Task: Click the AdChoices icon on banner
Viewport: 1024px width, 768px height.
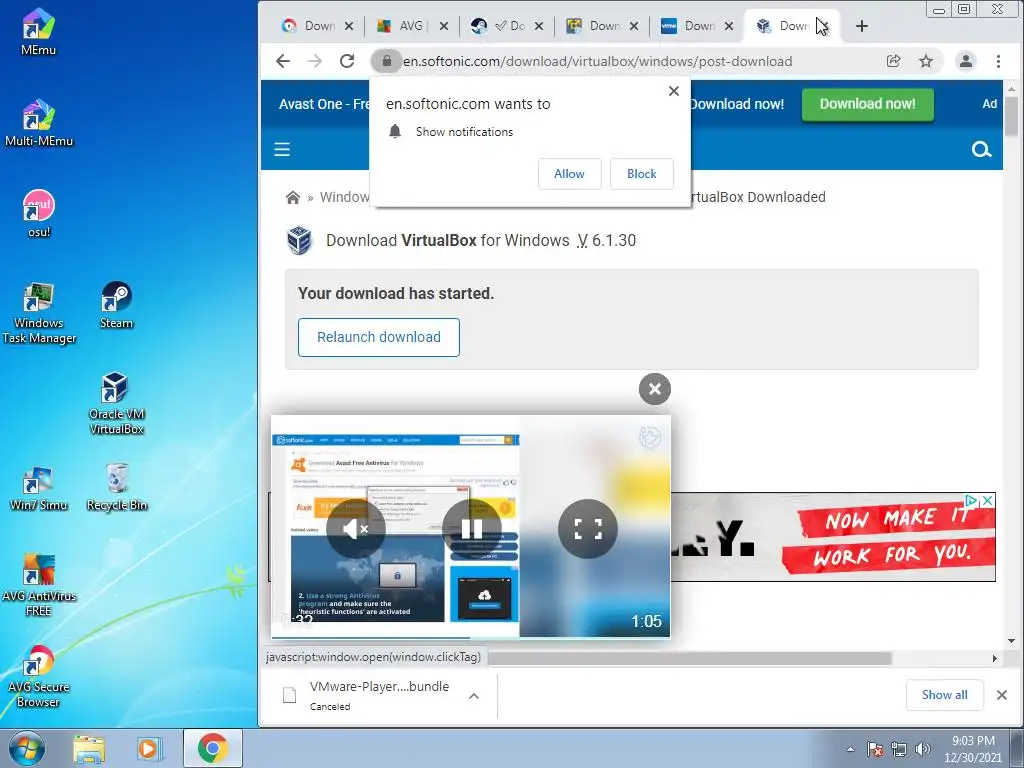Action: [972, 501]
